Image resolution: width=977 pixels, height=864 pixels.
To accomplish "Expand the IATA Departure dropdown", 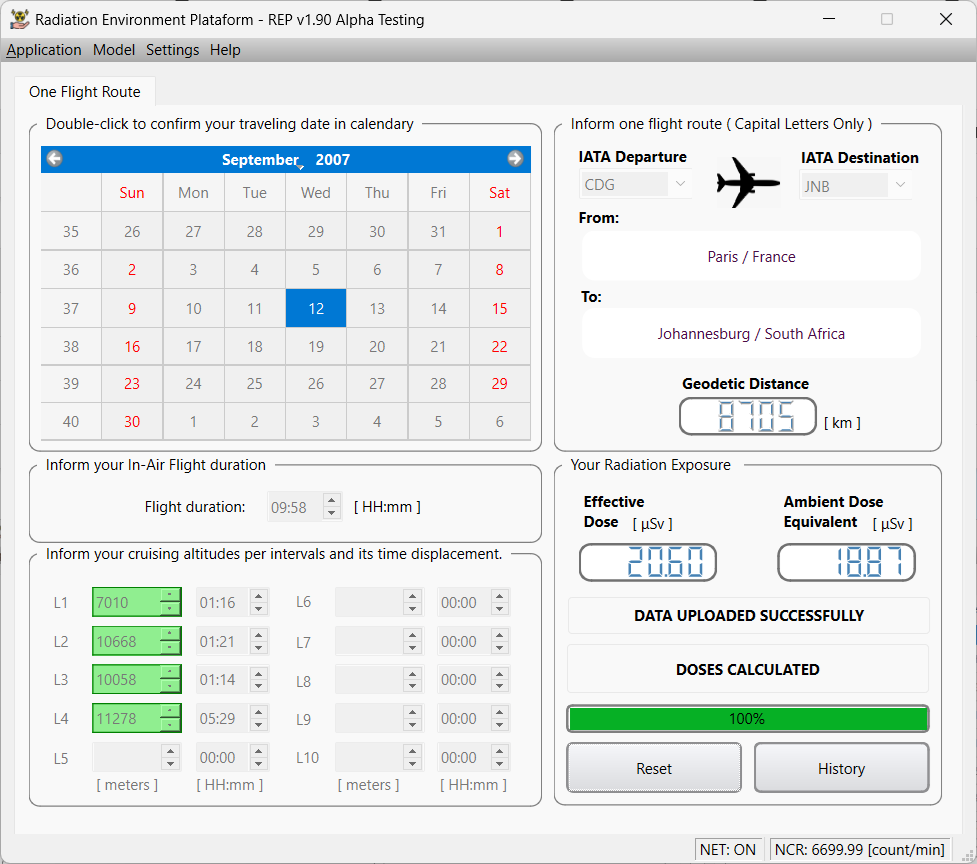I will point(680,185).
